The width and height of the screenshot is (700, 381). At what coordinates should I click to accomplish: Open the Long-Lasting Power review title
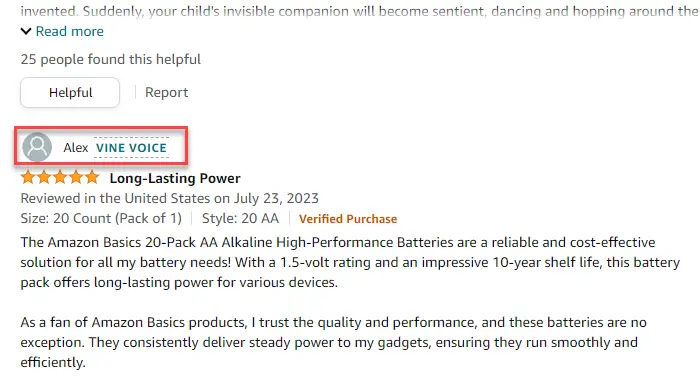tap(175, 178)
